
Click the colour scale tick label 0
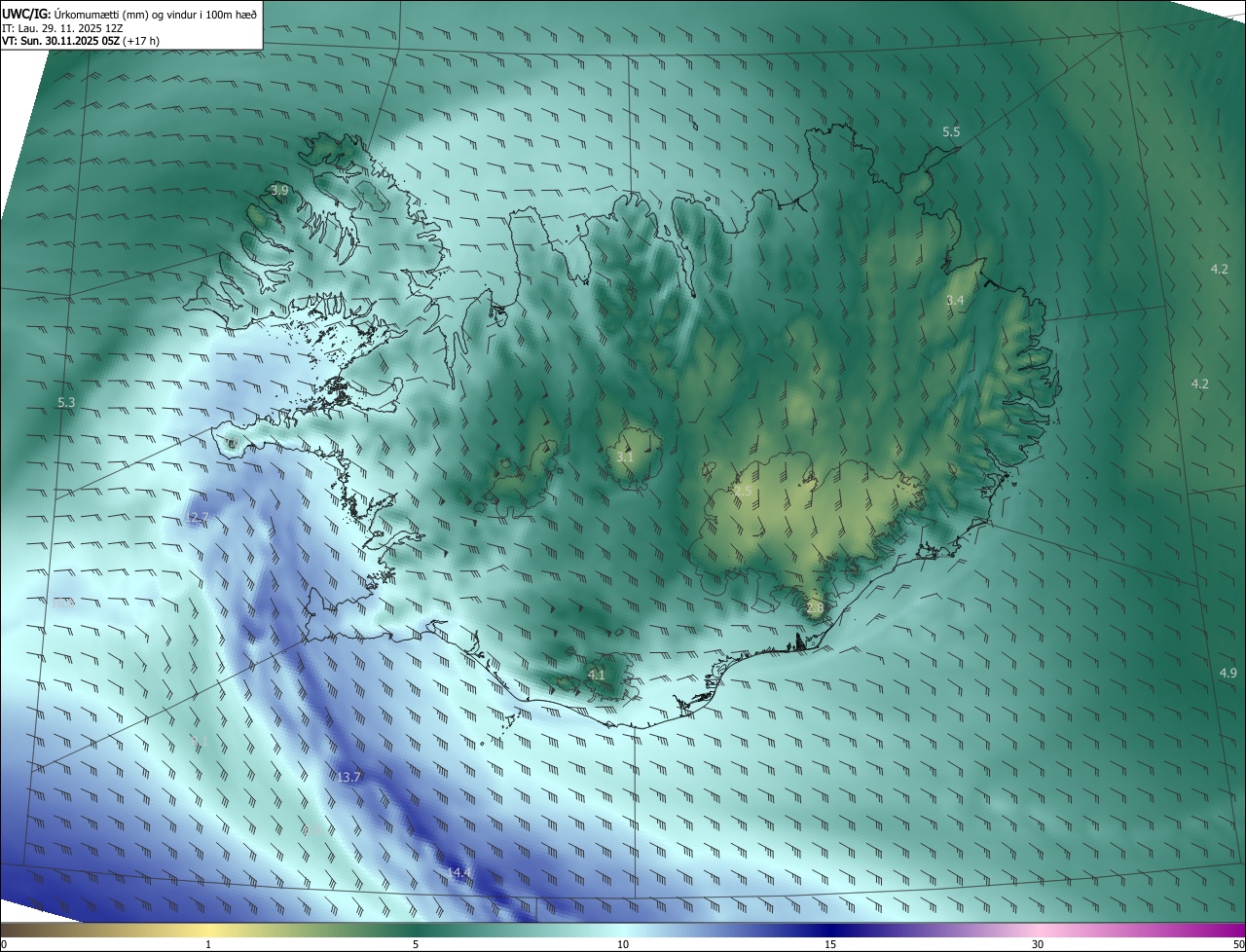[4, 944]
